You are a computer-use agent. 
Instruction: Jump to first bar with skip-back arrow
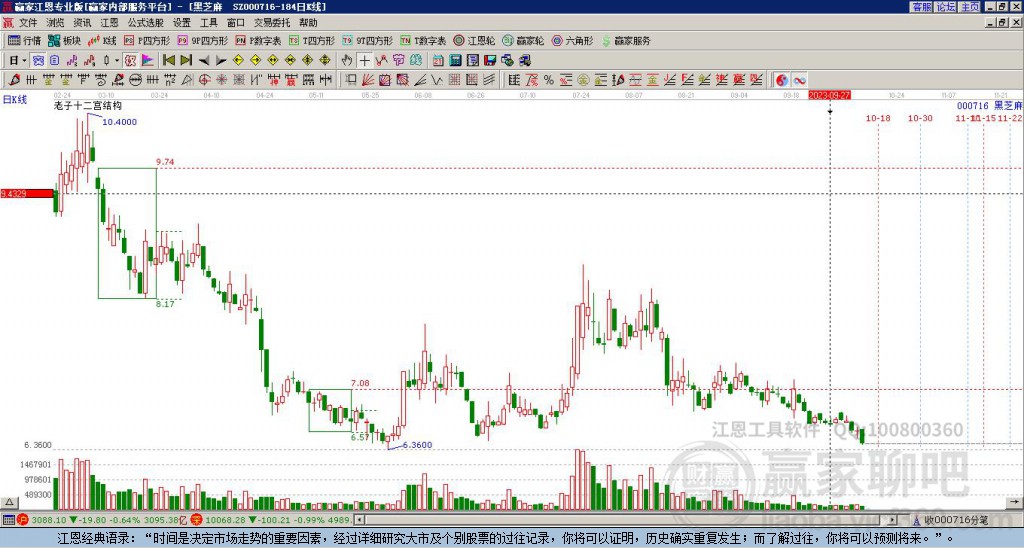point(168,61)
